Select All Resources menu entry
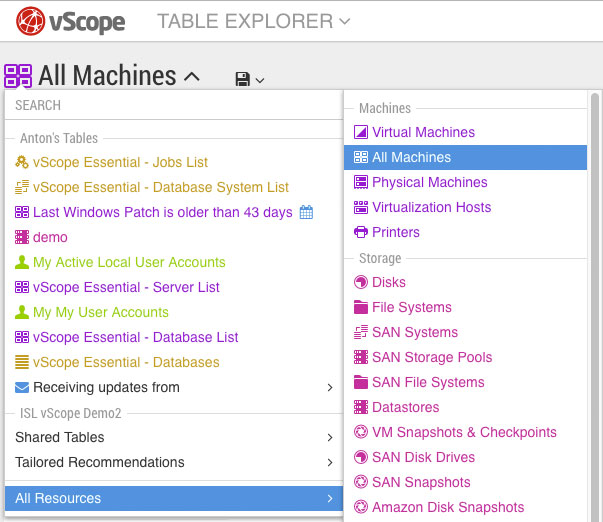 point(174,499)
